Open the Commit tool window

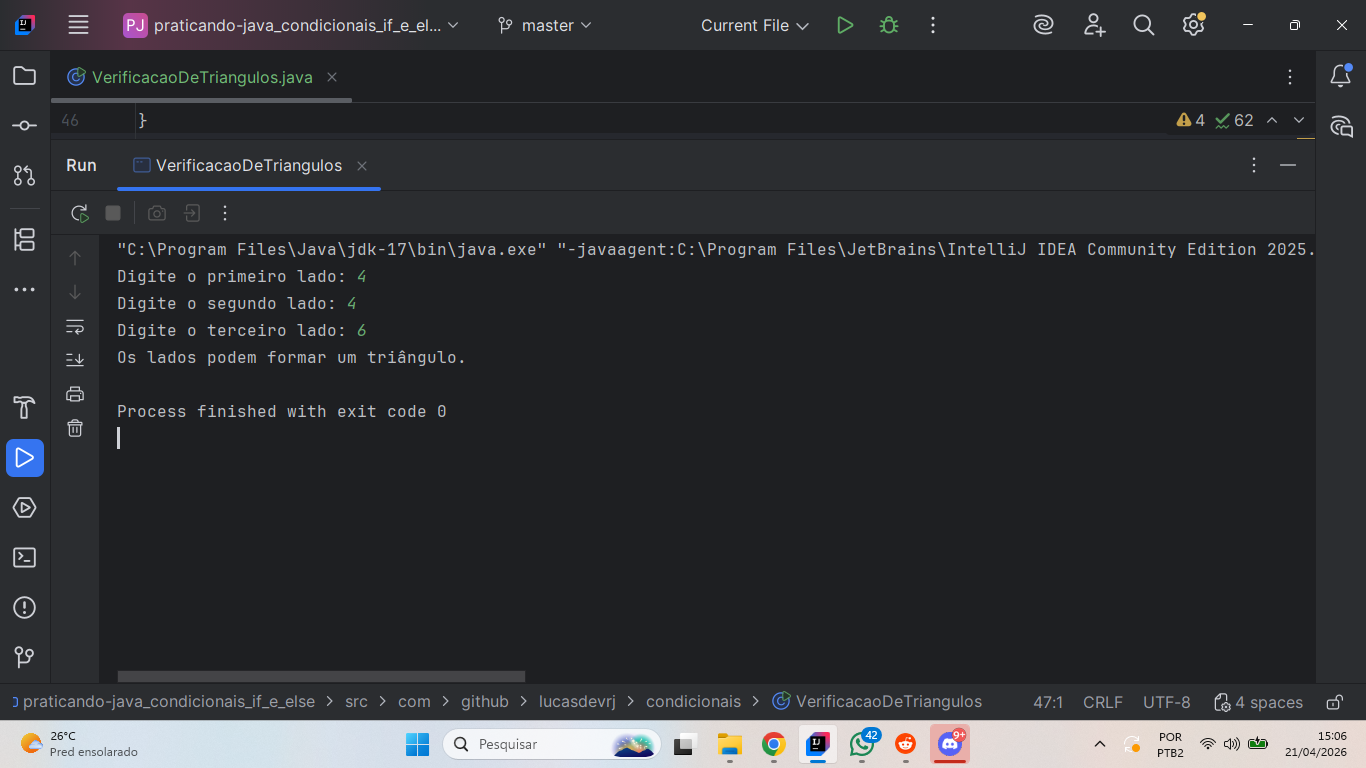pyautogui.click(x=25, y=126)
